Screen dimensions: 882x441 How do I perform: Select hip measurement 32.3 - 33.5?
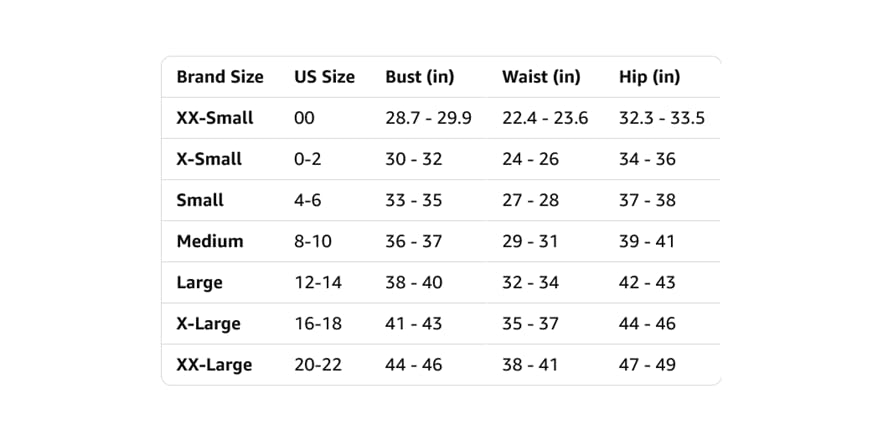[662, 118]
